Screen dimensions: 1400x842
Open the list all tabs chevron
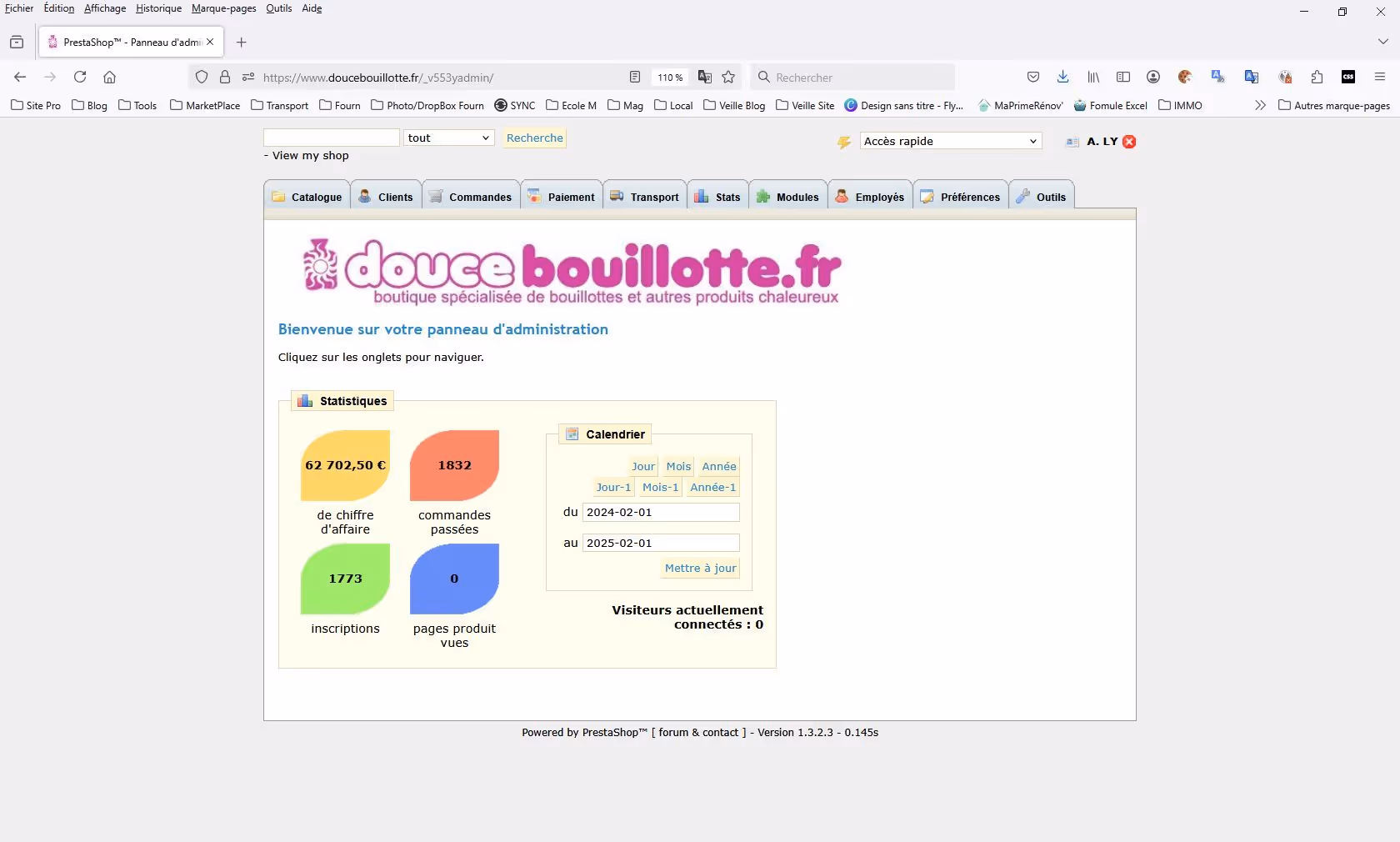tap(1383, 42)
